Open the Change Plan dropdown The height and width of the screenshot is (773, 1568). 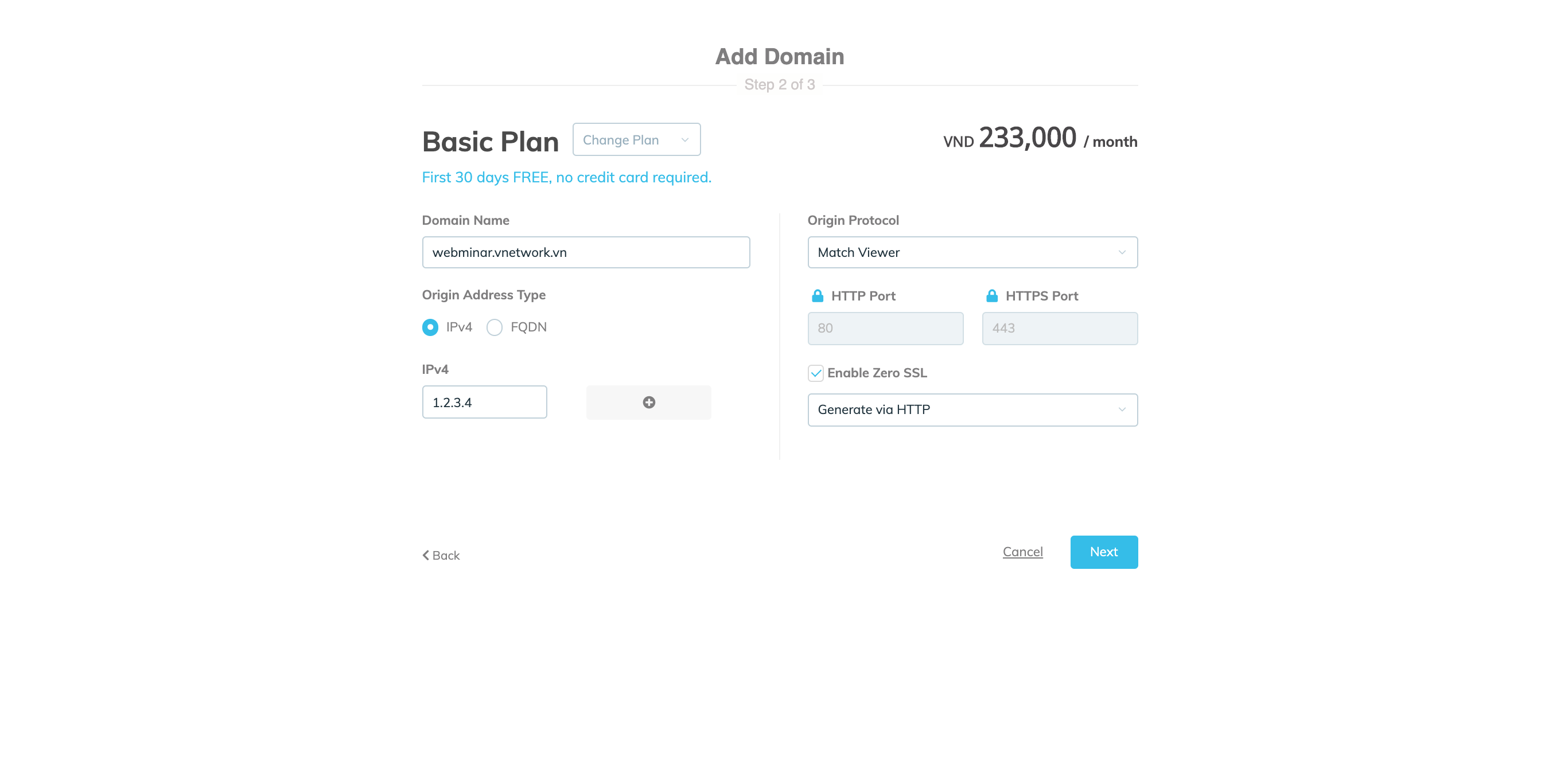click(x=636, y=139)
